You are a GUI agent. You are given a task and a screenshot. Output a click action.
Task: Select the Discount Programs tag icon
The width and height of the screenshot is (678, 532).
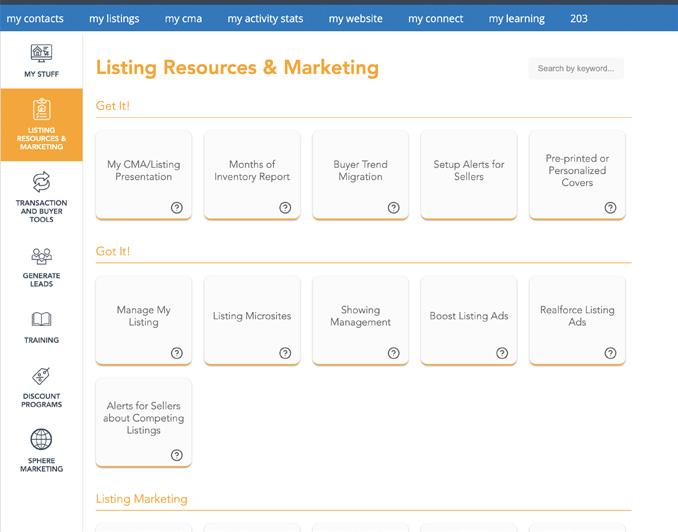41,377
